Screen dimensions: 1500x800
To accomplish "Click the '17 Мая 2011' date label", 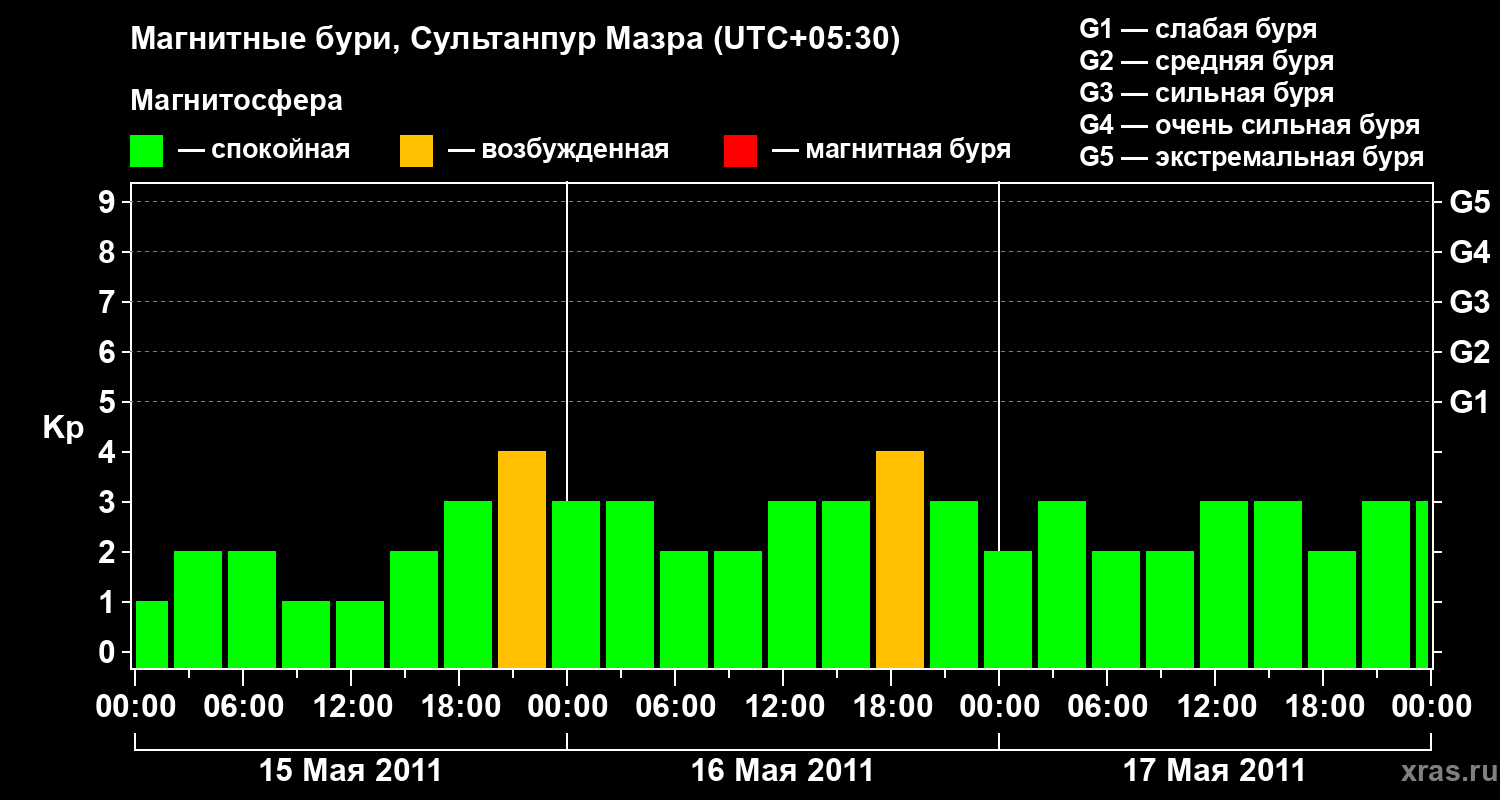I will tap(1214, 770).
